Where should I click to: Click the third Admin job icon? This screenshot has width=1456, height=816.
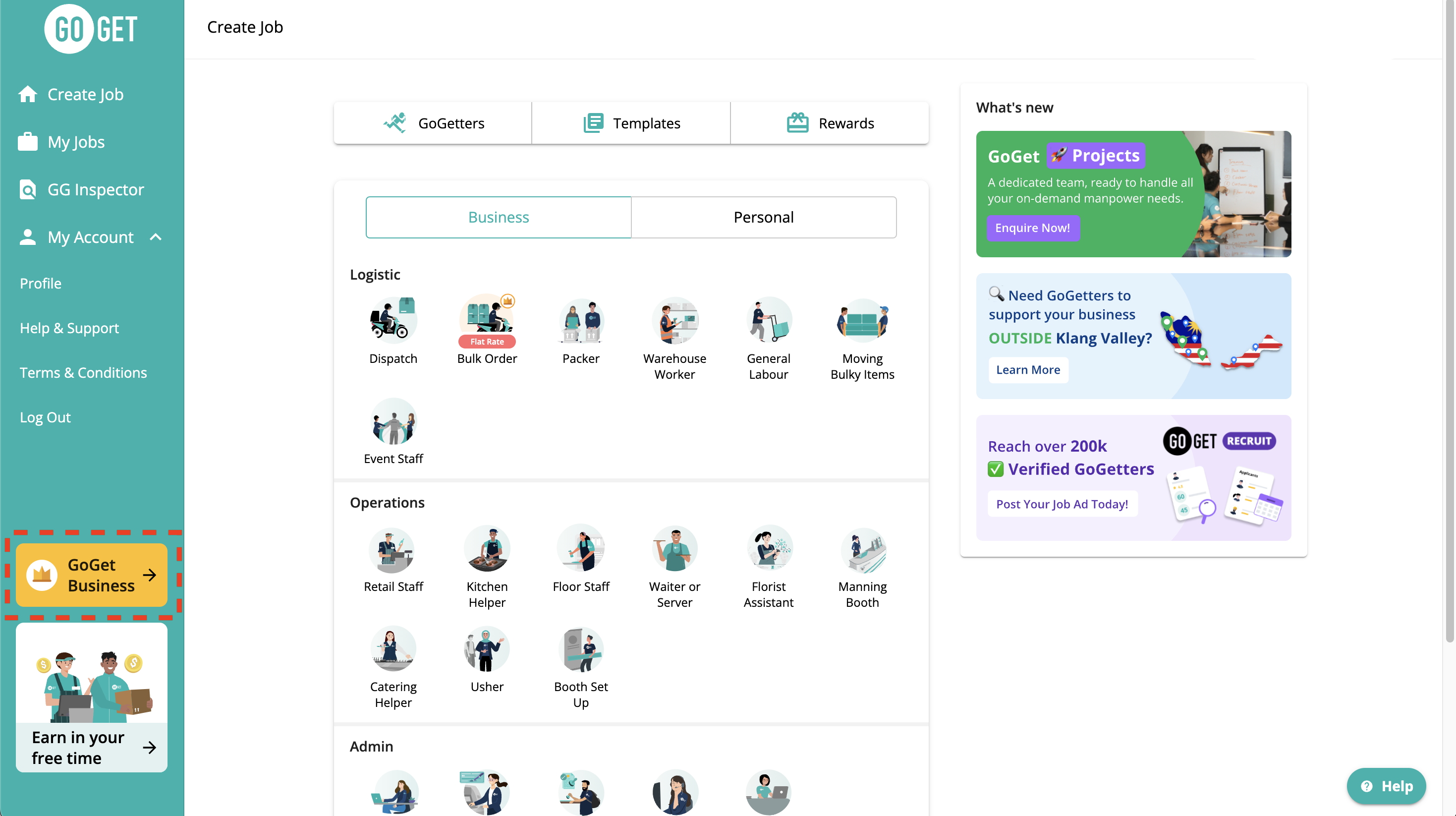coord(581,792)
